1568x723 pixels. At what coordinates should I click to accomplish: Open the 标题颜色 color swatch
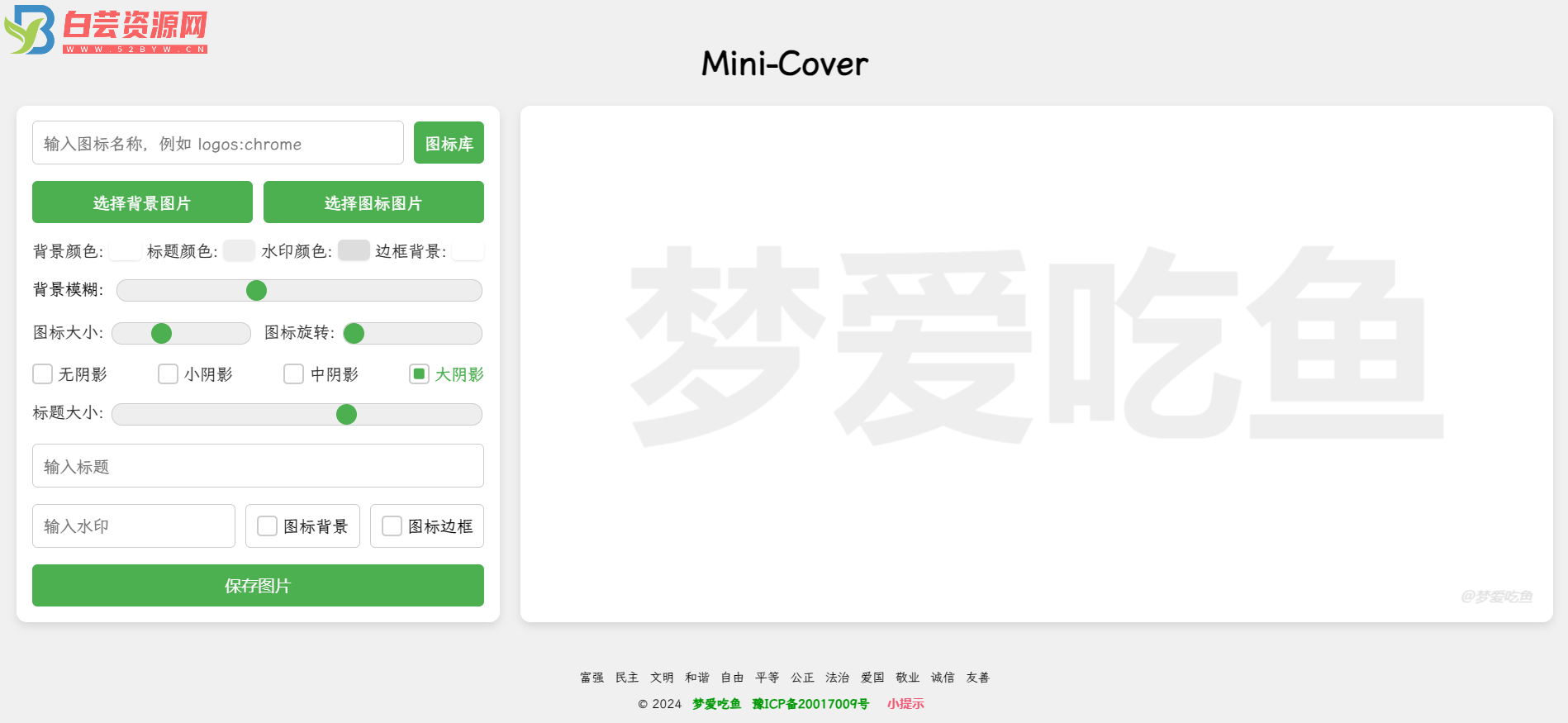pos(239,250)
